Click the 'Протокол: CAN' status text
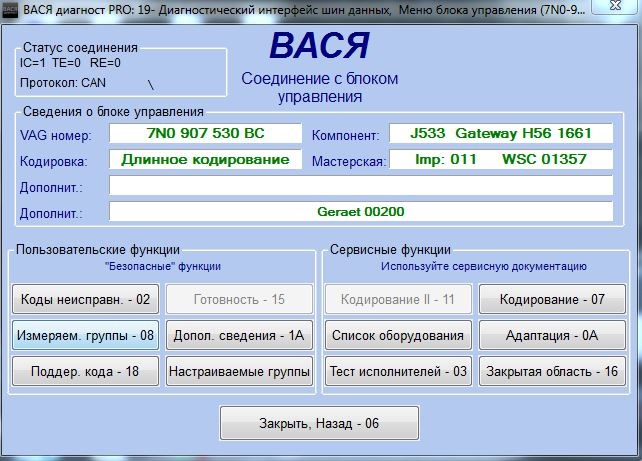This screenshot has height=461, width=642. [x=63, y=83]
